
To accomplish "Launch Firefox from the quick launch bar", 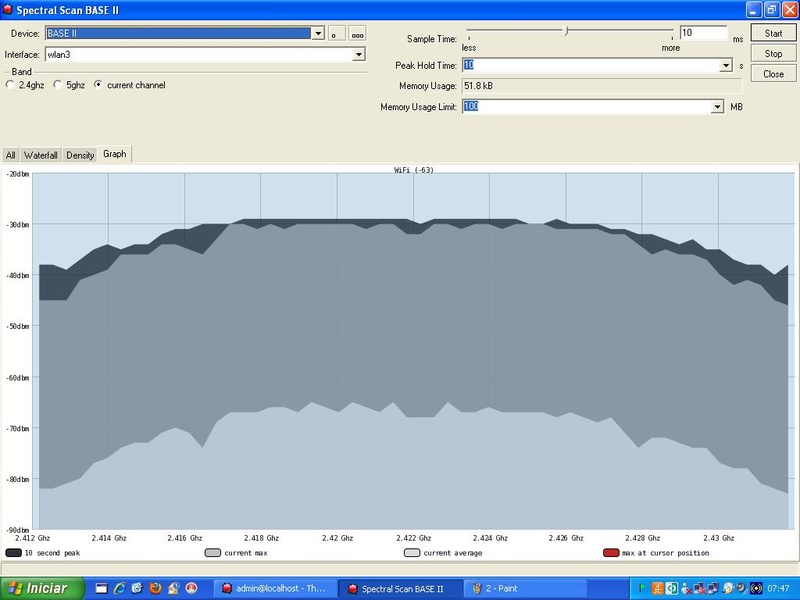I will coord(156,588).
